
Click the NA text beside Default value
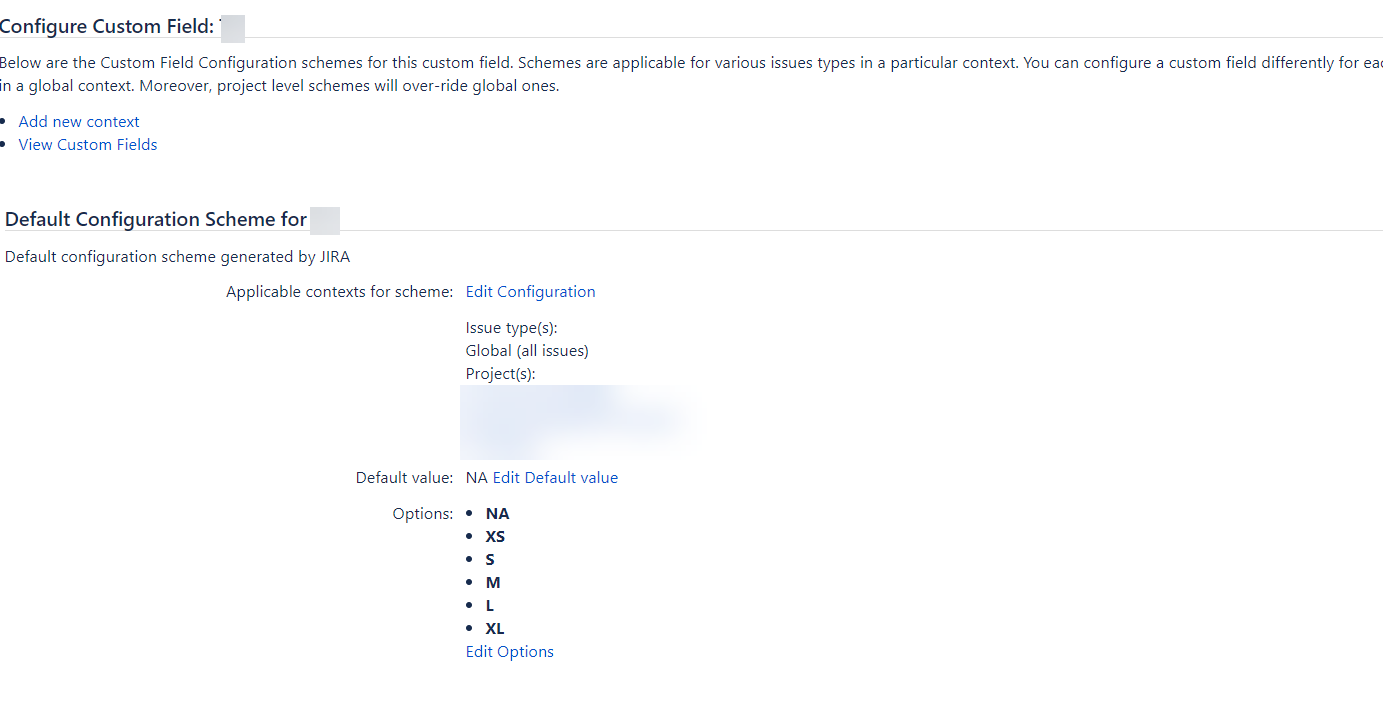tap(477, 477)
